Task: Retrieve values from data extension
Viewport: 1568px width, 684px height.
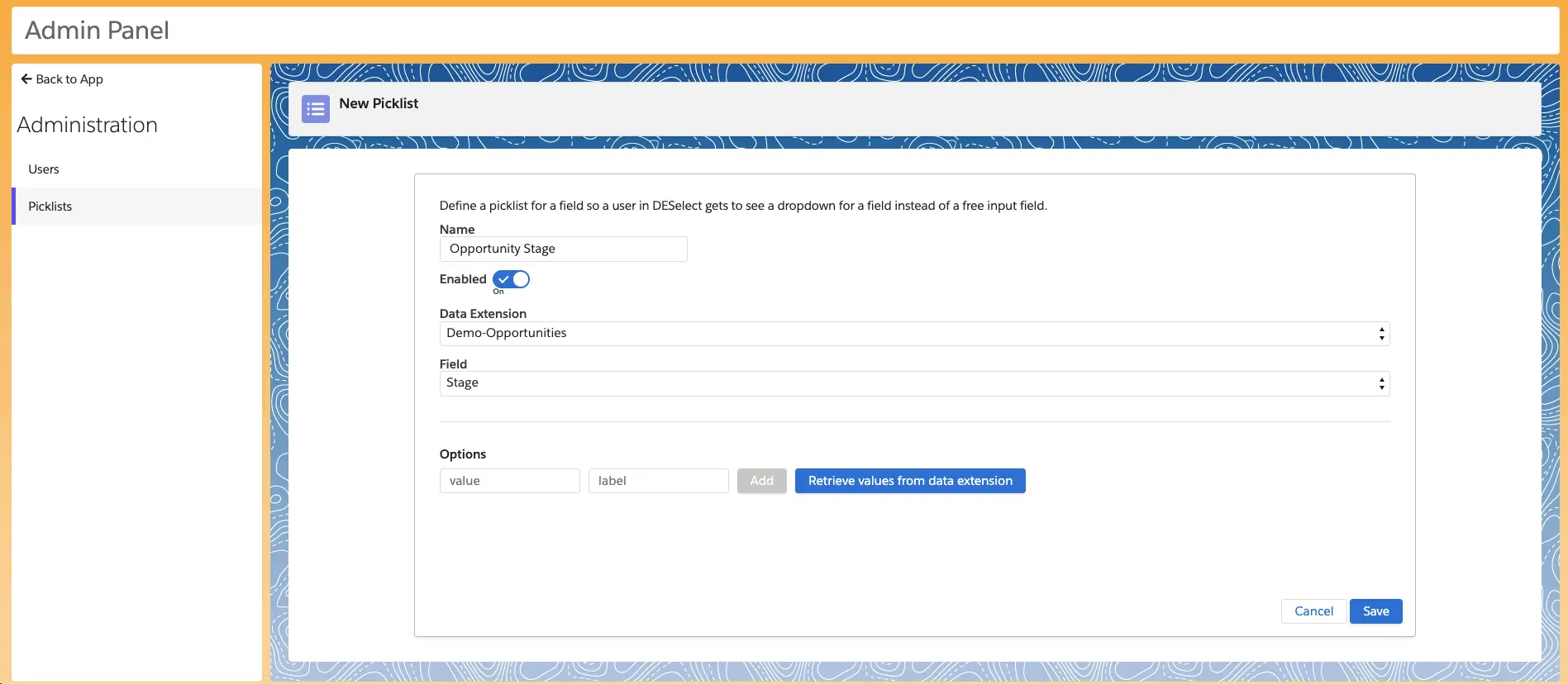Action: (909, 481)
